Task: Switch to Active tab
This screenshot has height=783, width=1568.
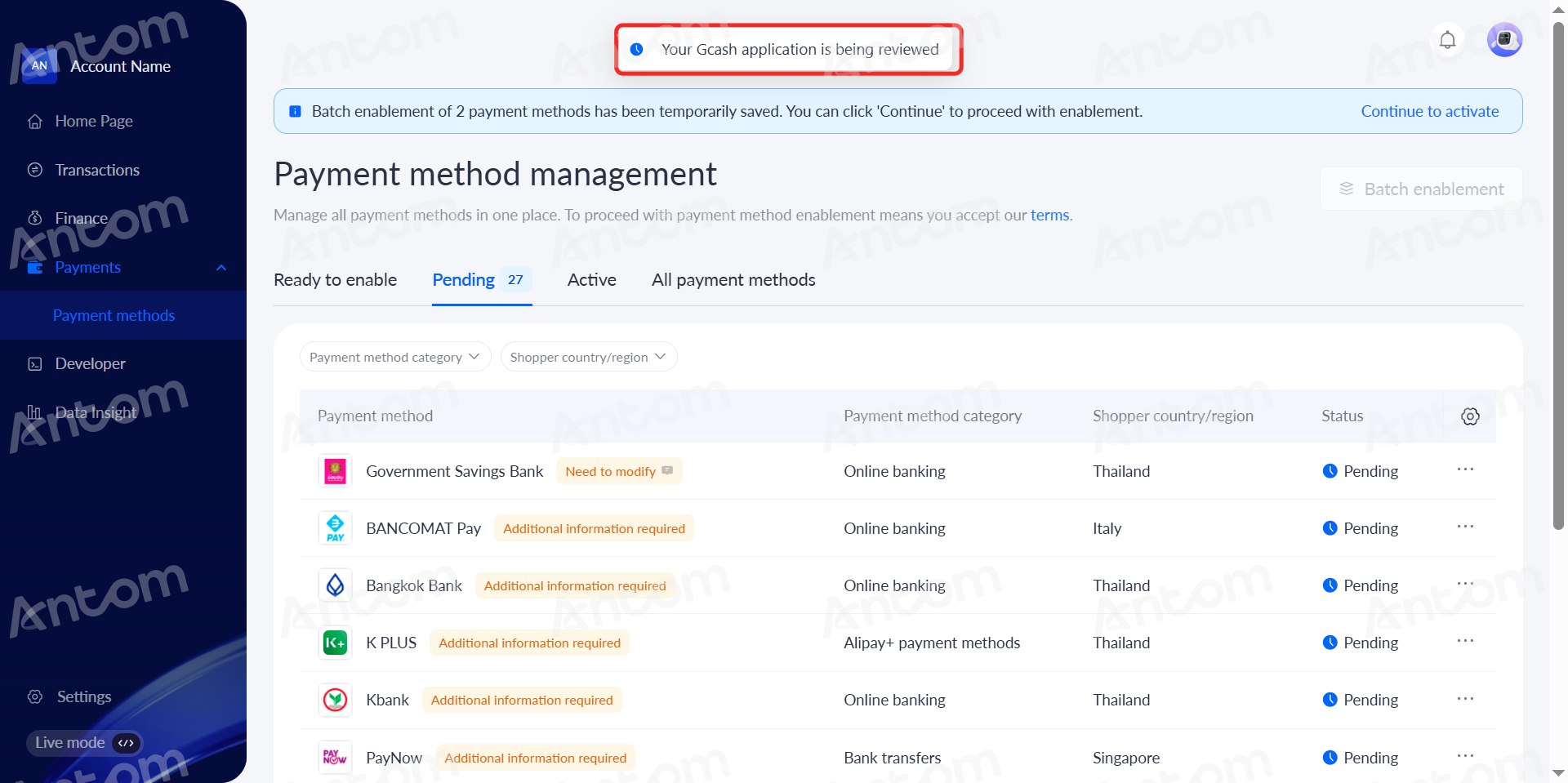Action: coord(591,280)
